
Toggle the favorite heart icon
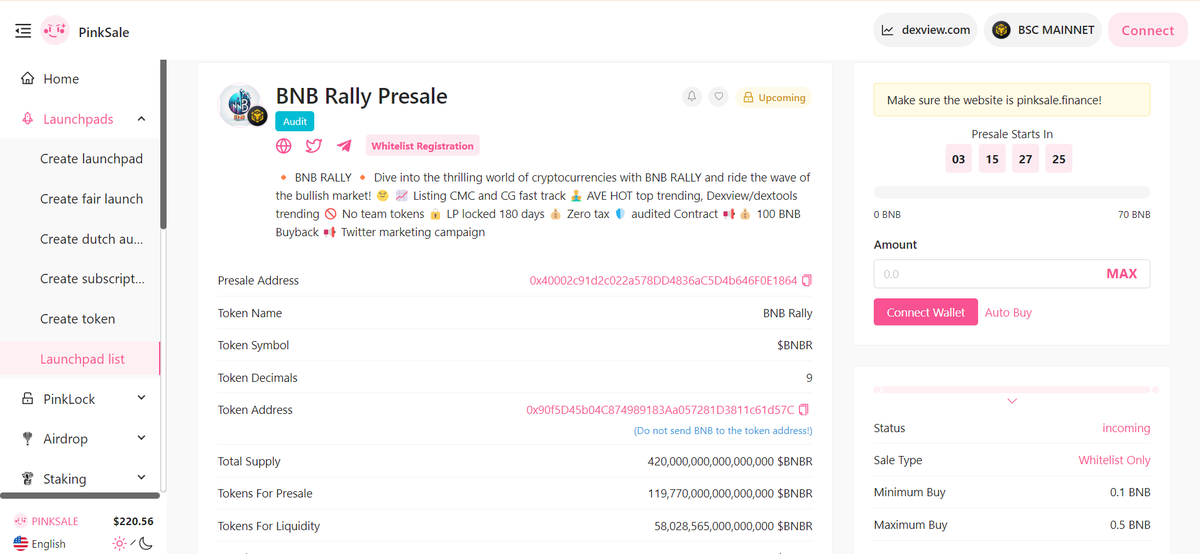pos(718,97)
